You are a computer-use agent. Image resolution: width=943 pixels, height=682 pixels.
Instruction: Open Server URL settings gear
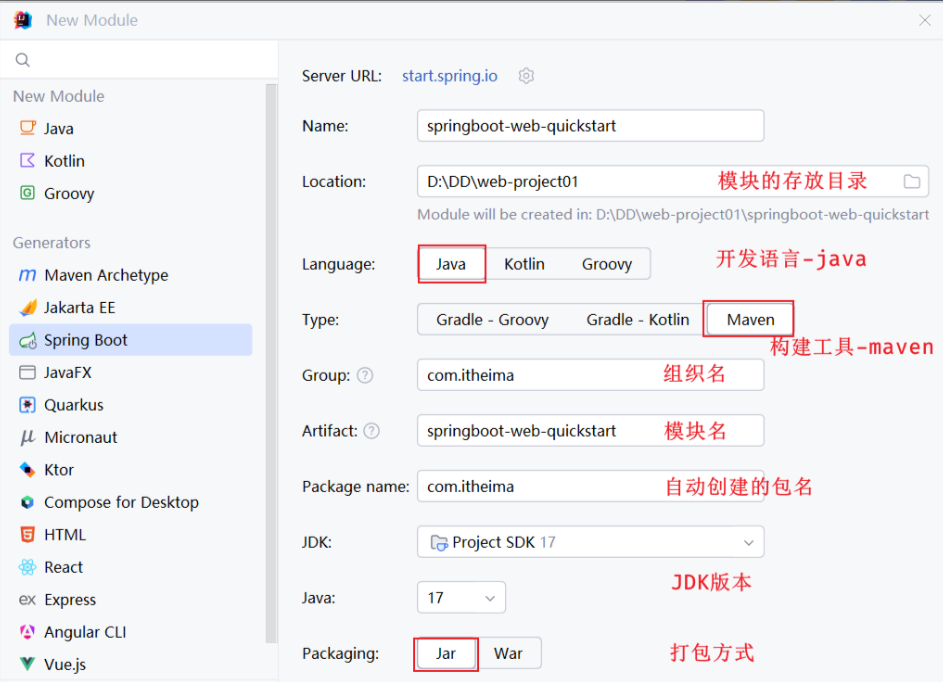point(527,76)
